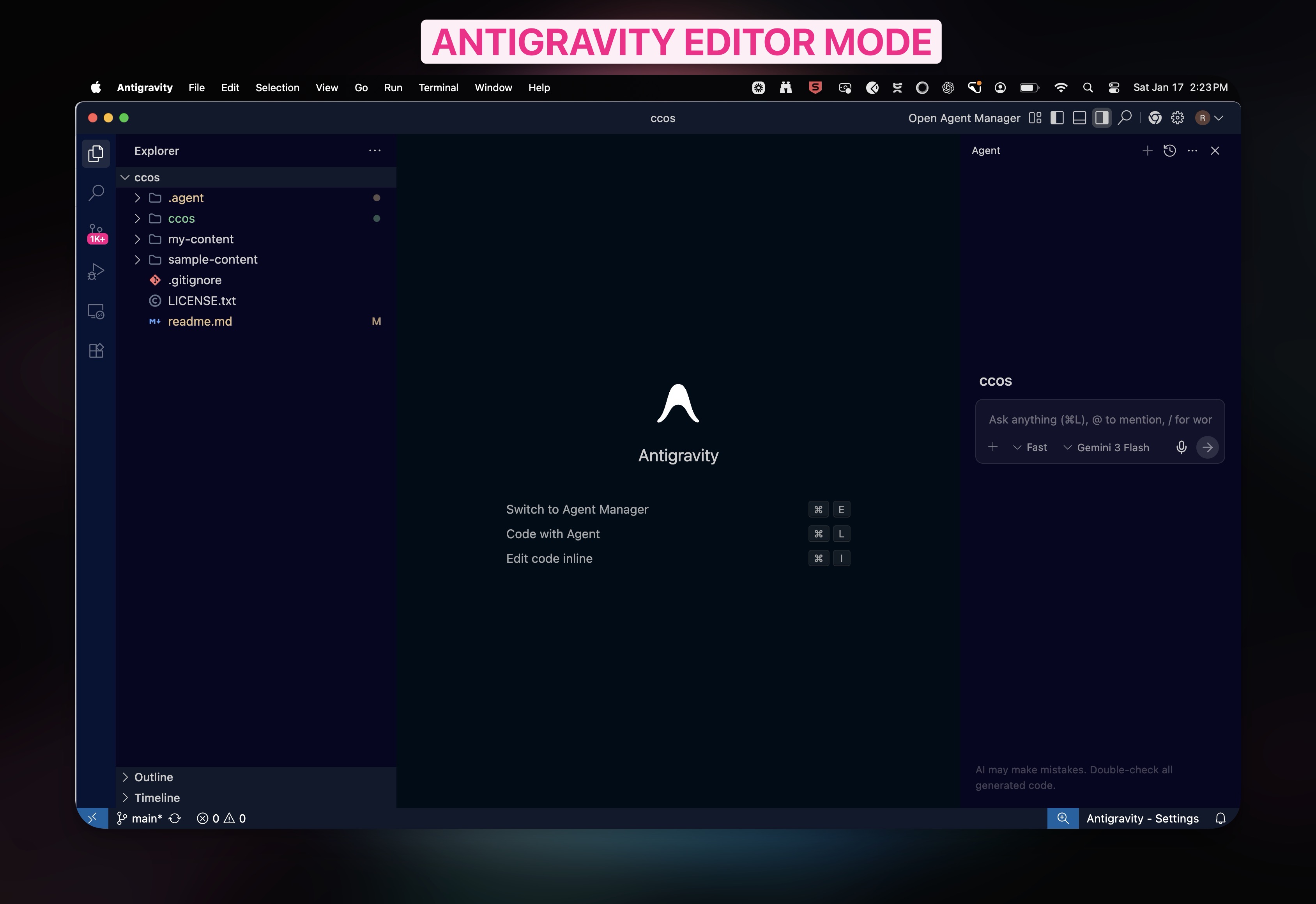Click Open Agent Manager
Image resolution: width=1316 pixels, height=904 pixels.
pyautogui.click(x=963, y=117)
